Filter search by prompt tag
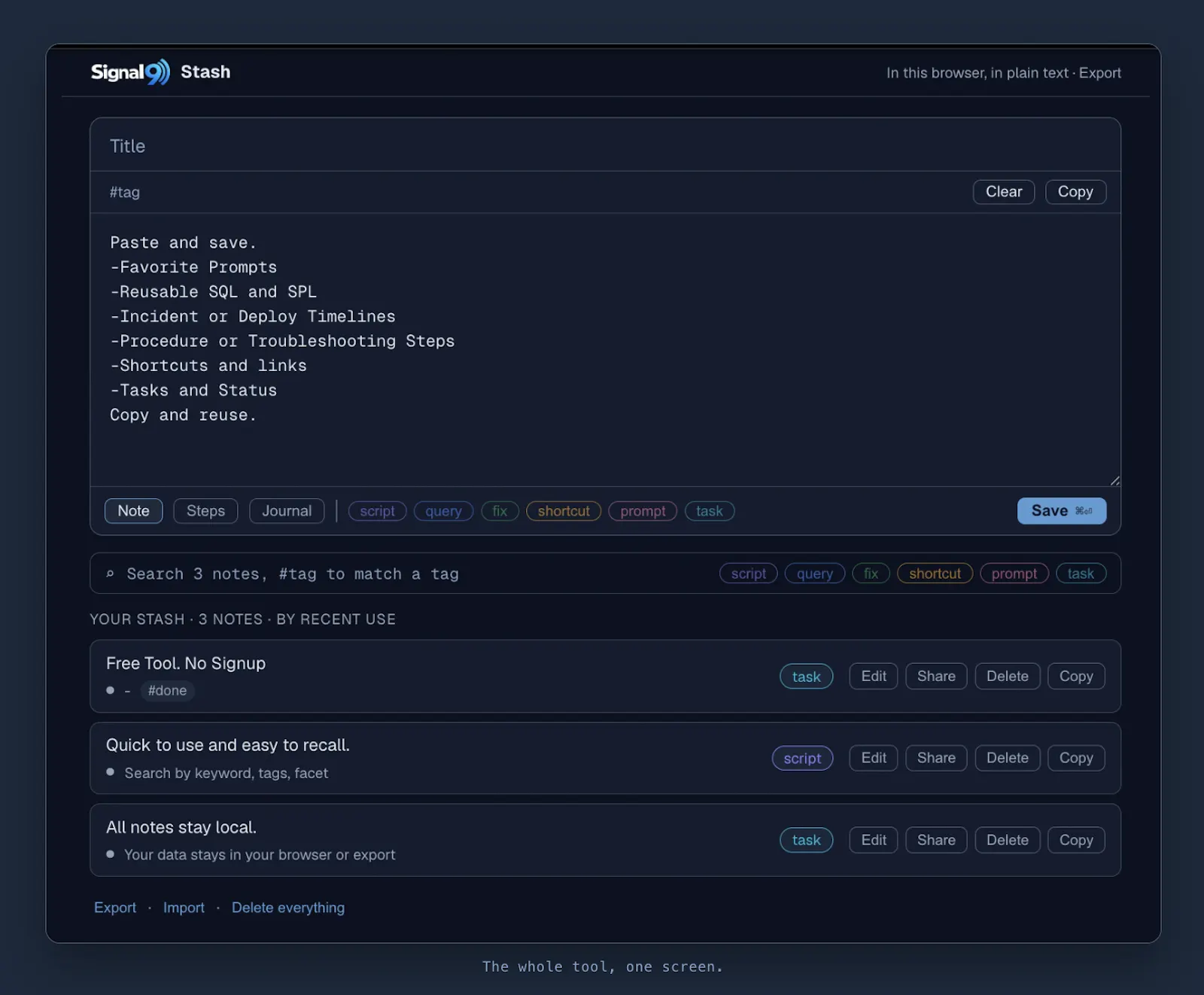The height and width of the screenshot is (995, 1204). click(1014, 574)
